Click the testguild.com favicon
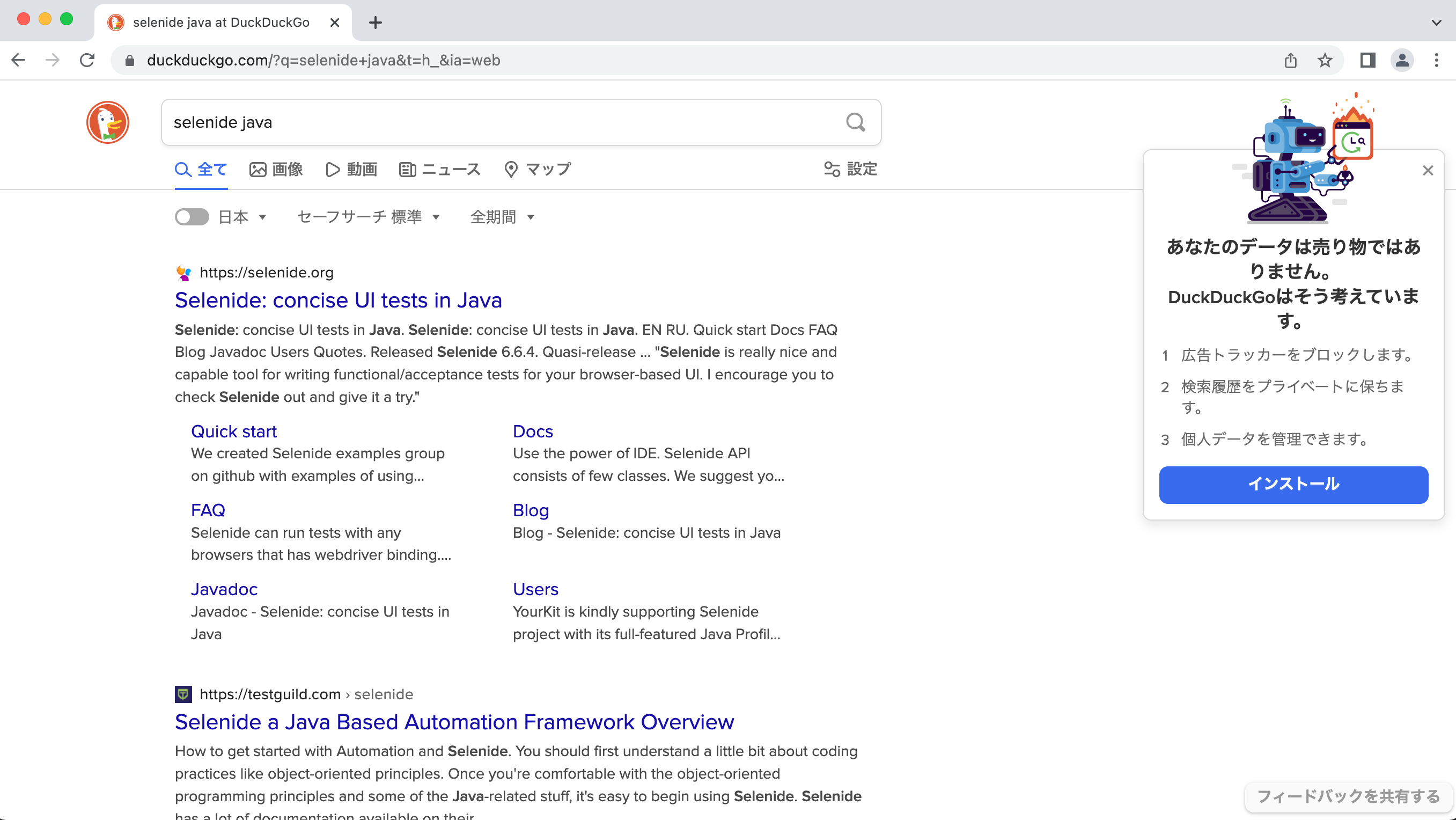The width and height of the screenshot is (1456, 820). pyautogui.click(x=183, y=694)
